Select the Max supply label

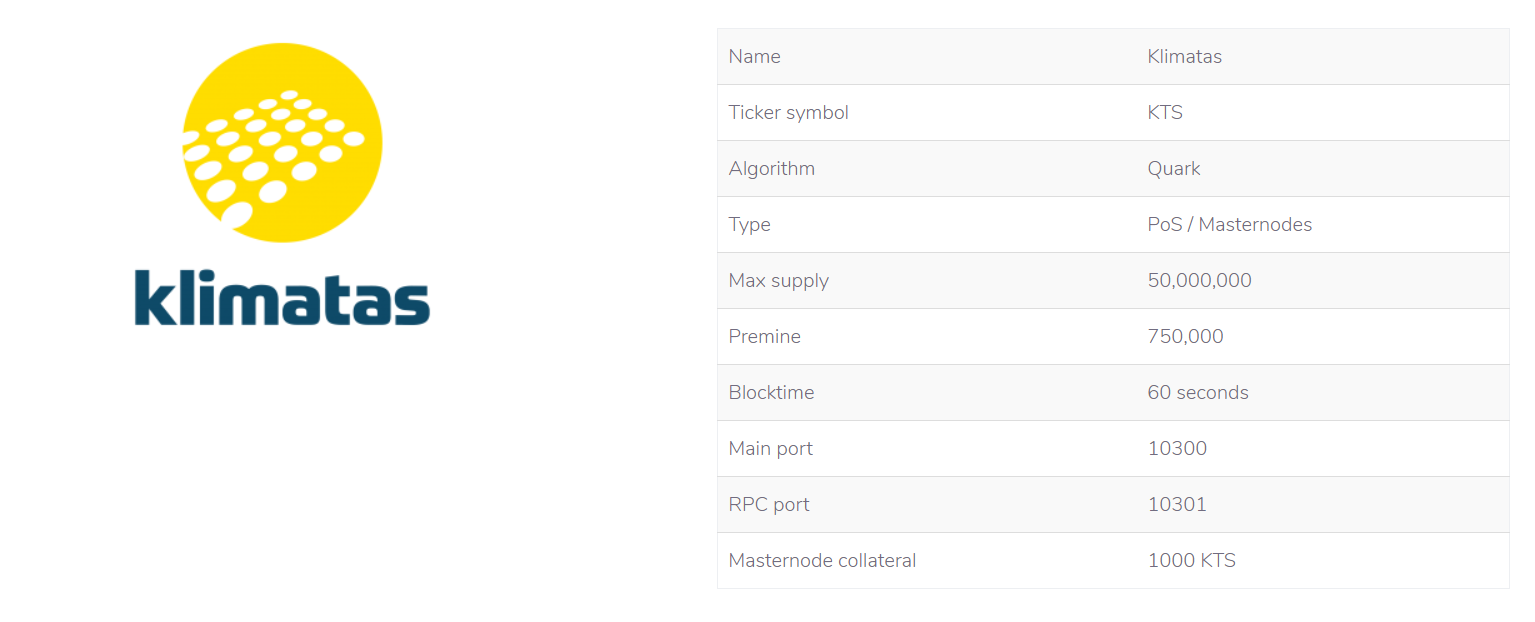(x=779, y=281)
